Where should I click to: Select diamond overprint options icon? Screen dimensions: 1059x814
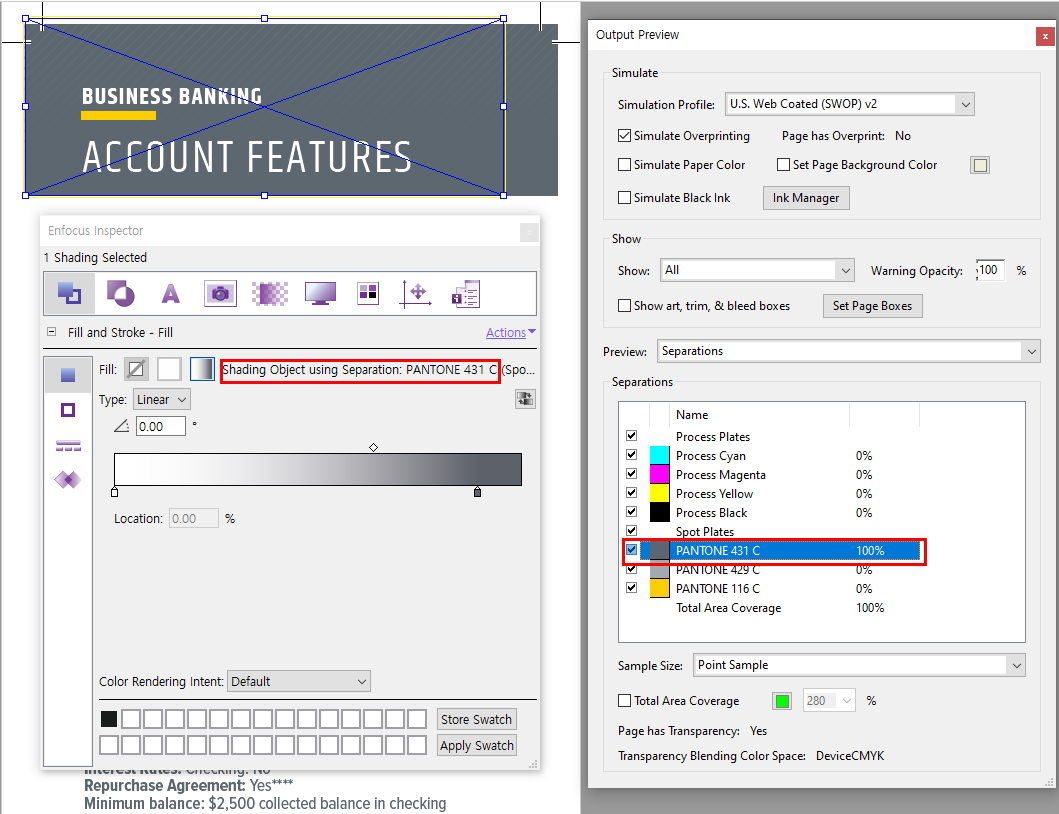click(68, 480)
